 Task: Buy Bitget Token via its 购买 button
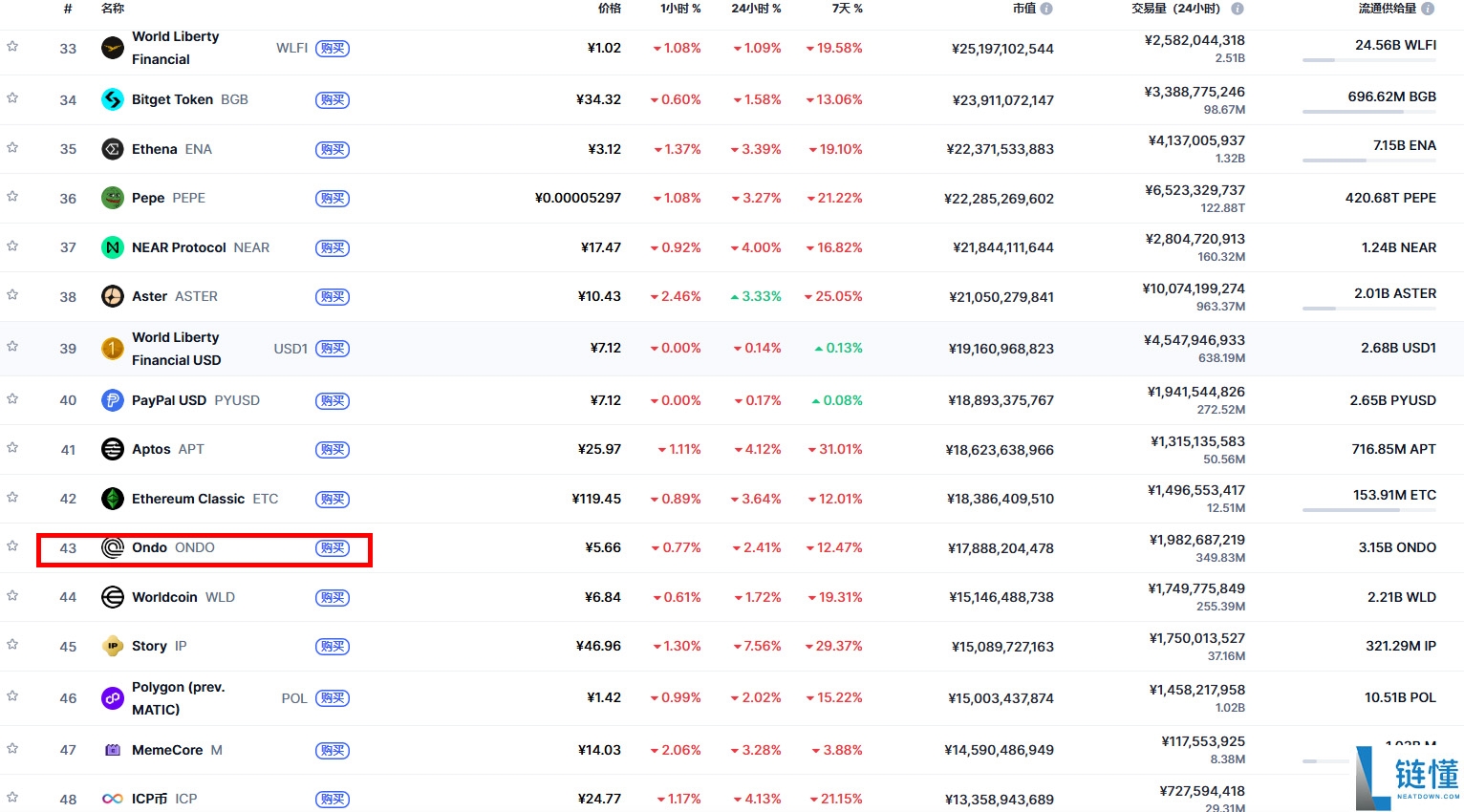[333, 100]
